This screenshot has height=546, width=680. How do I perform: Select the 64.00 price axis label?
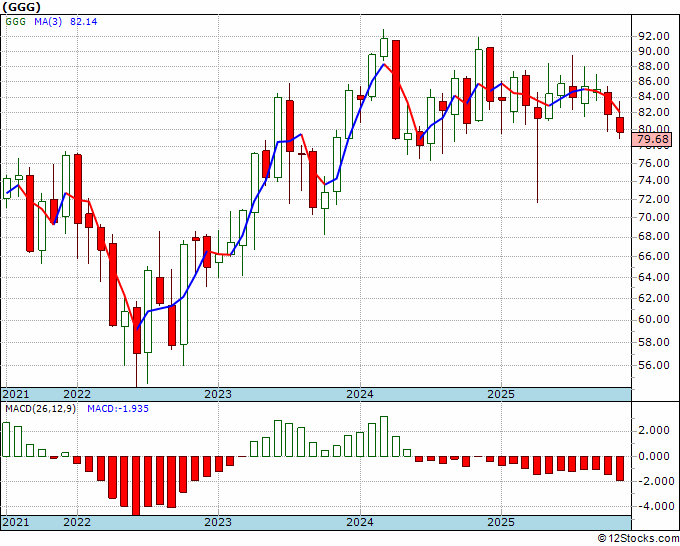(x=654, y=277)
